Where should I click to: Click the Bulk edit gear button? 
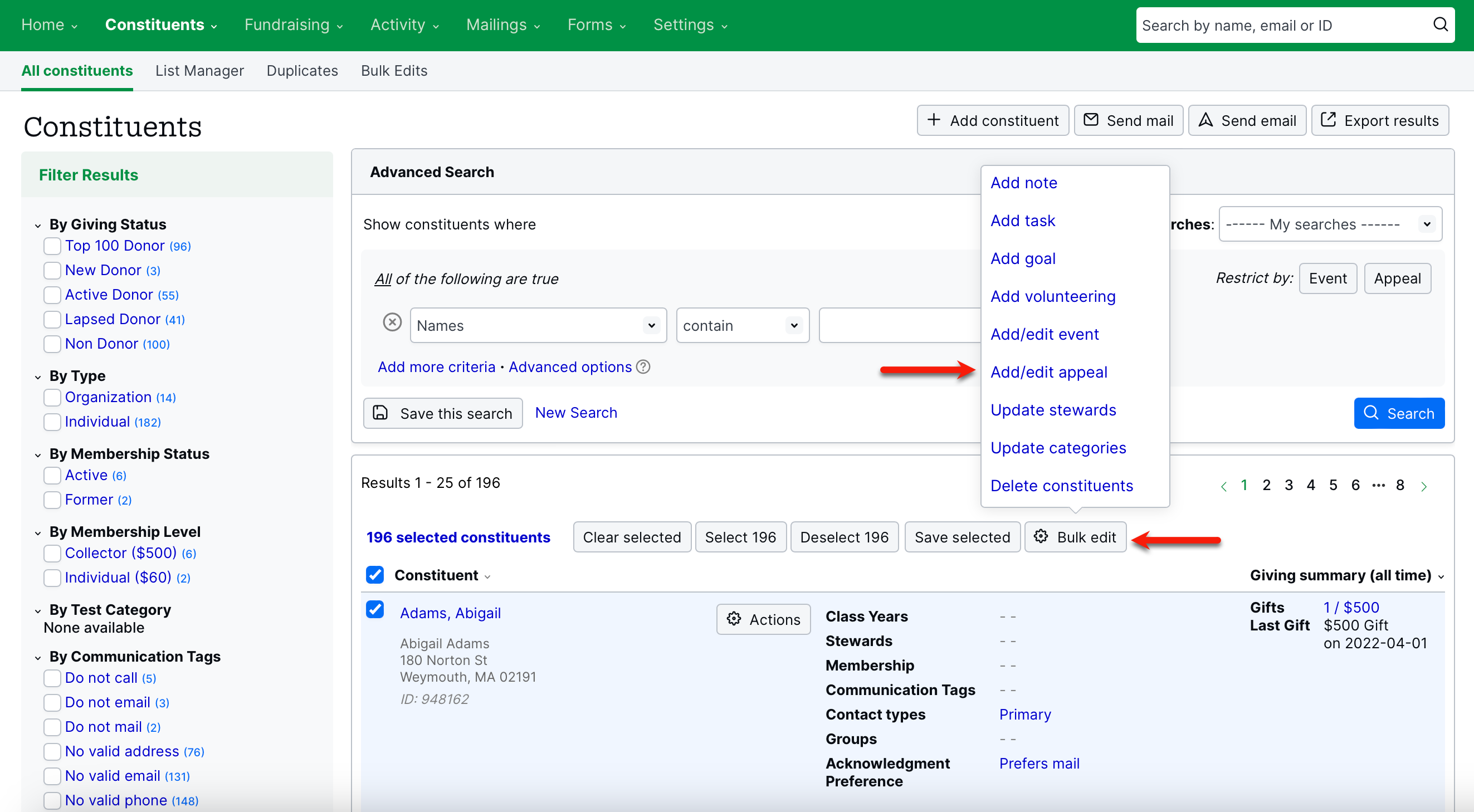pos(1075,537)
